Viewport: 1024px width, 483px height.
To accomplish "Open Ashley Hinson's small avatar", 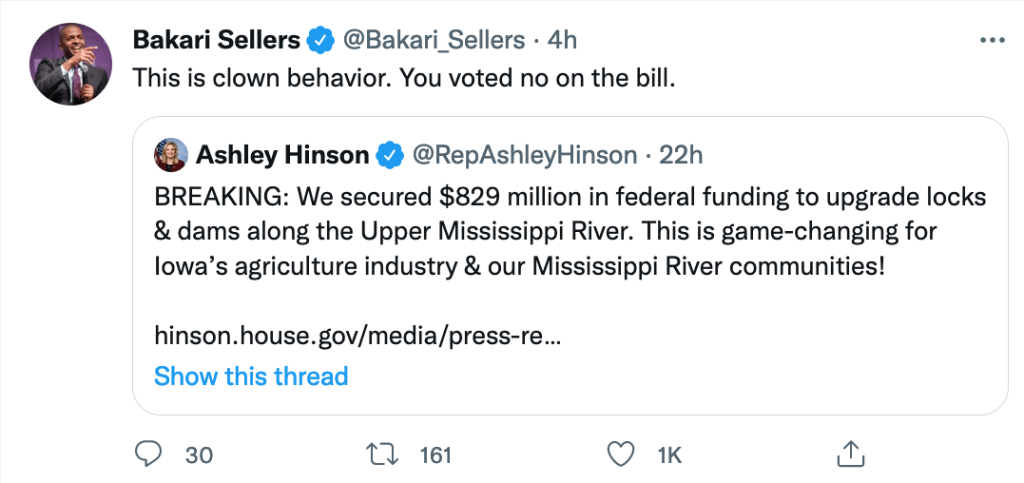I will [169, 155].
